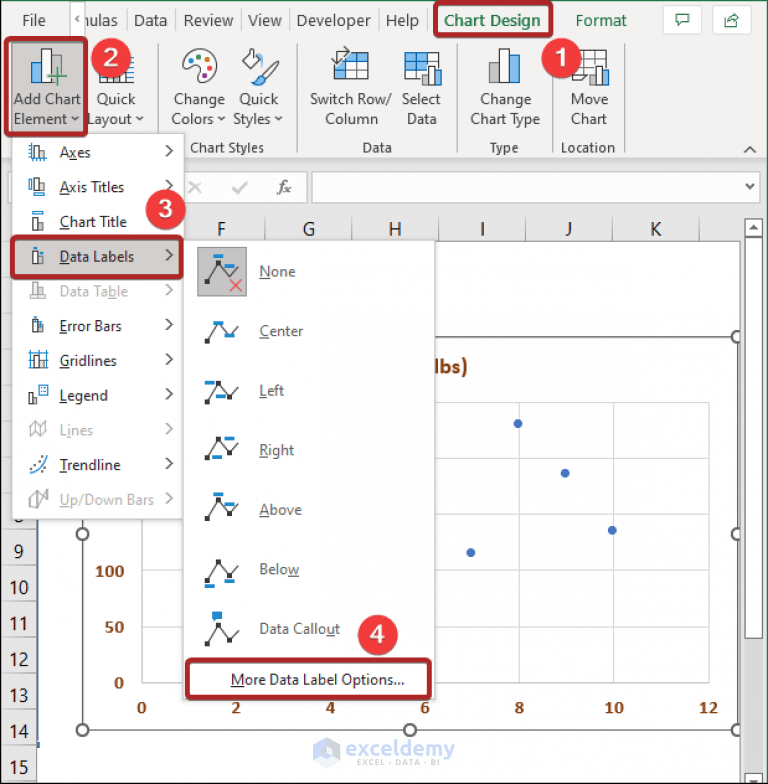Click the Select Data icon
The width and height of the screenshot is (768, 784).
point(422,68)
